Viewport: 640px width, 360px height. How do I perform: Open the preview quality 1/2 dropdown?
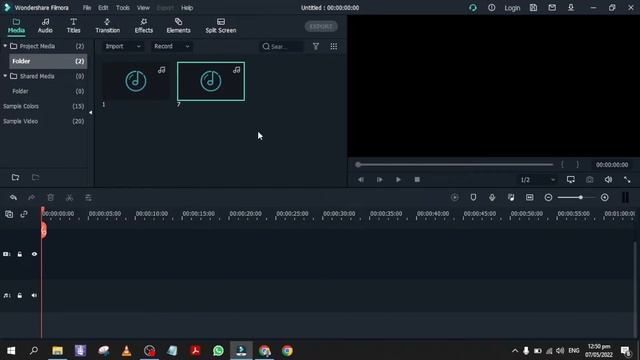tap(538, 180)
